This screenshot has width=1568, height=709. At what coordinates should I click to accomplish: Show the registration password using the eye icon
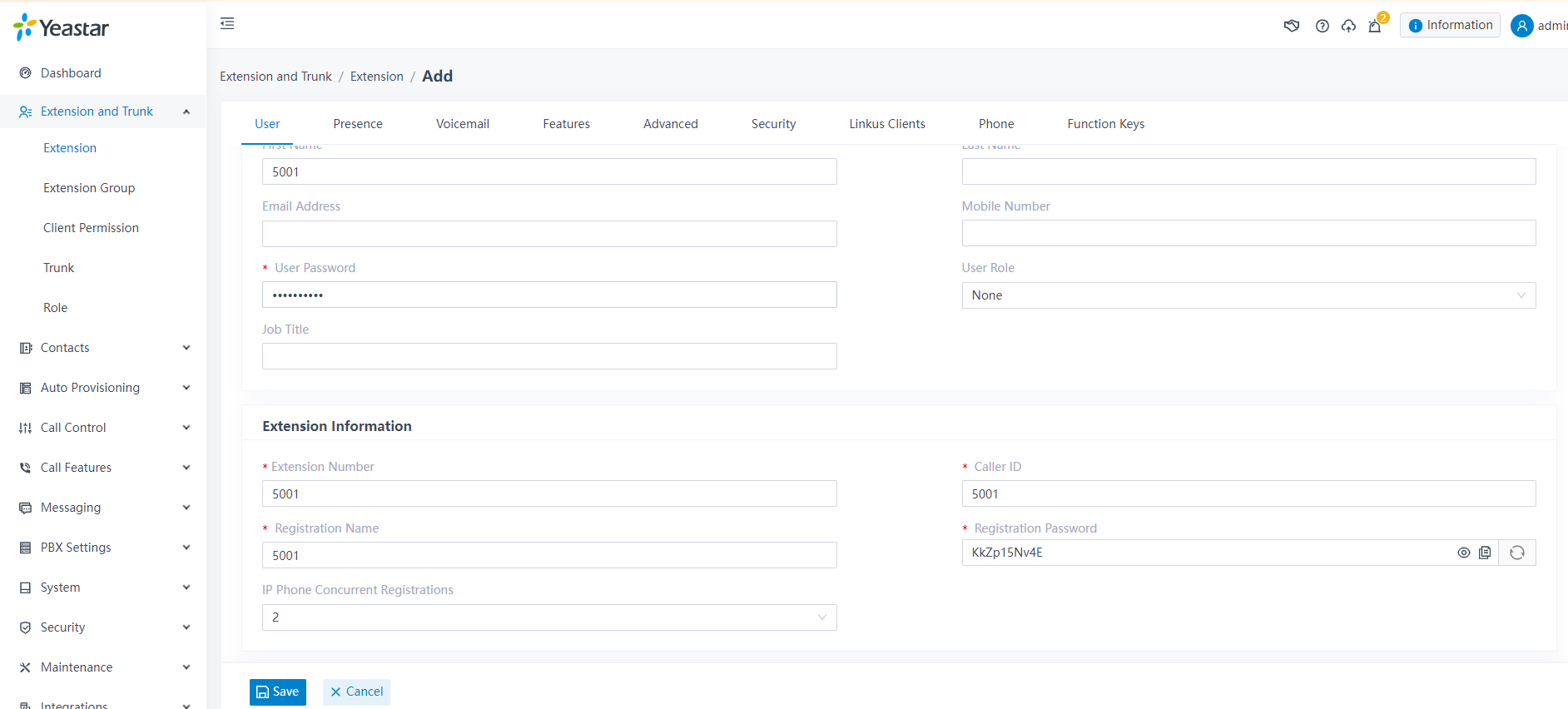1463,553
